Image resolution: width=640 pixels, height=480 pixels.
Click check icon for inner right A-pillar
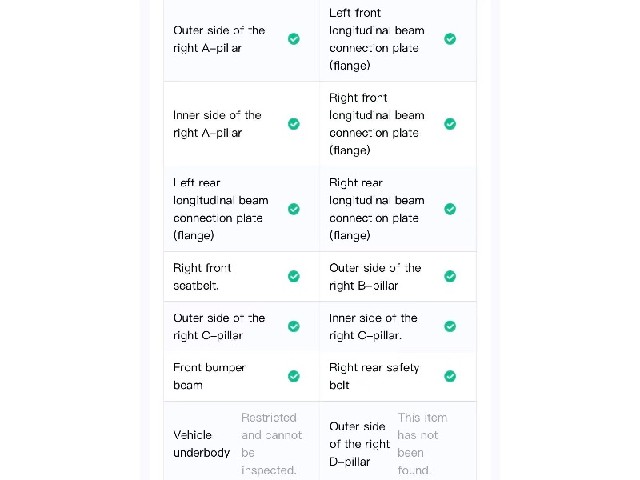293,124
